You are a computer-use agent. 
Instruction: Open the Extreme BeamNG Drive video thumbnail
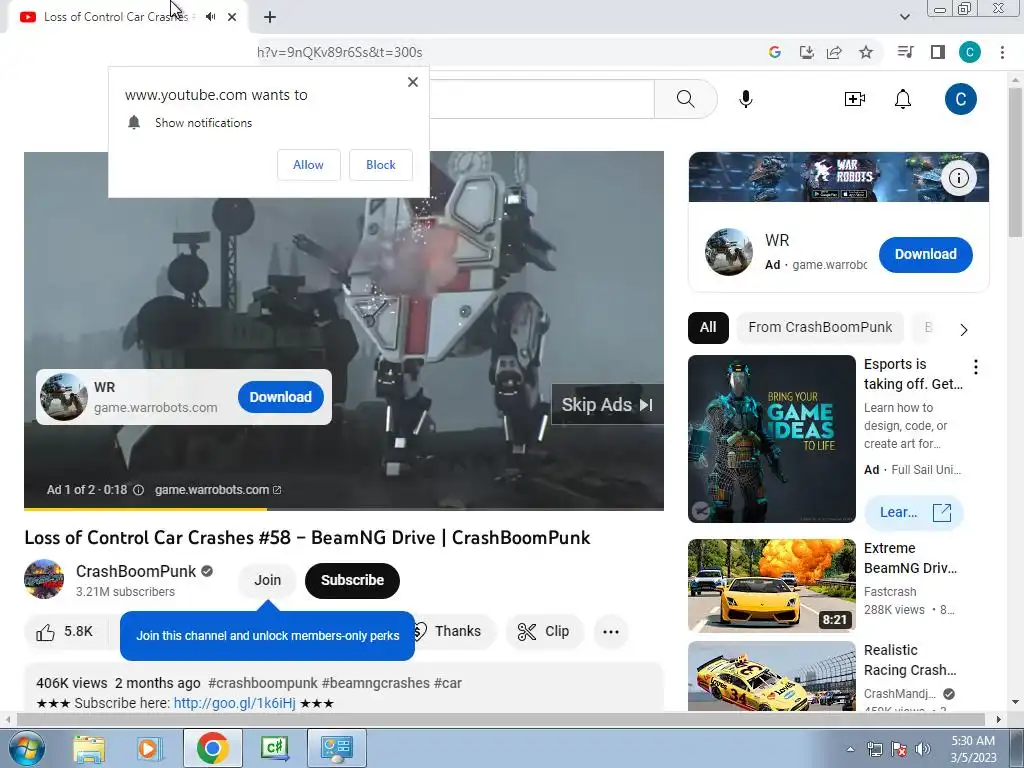pyautogui.click(x=772, y=586)
